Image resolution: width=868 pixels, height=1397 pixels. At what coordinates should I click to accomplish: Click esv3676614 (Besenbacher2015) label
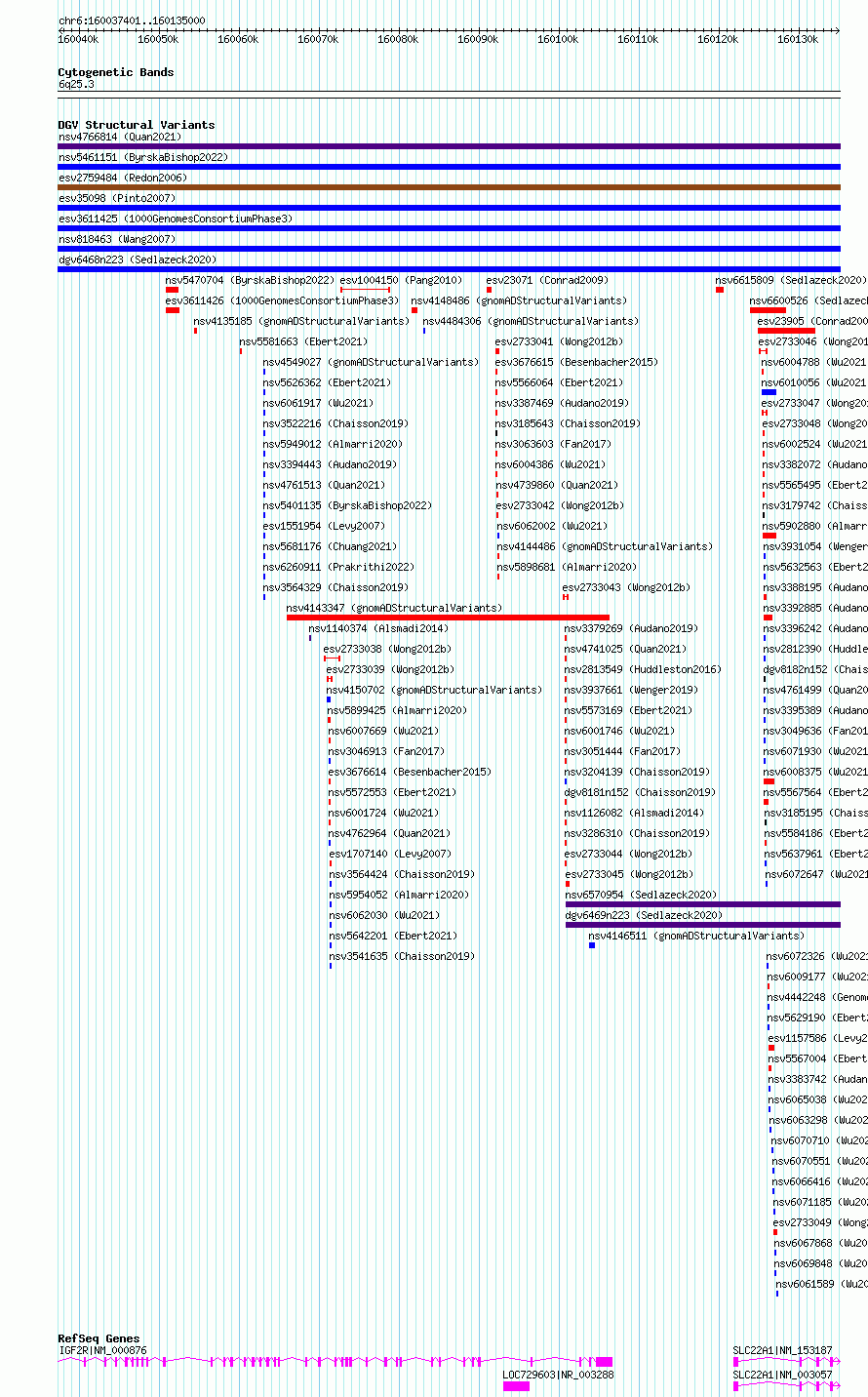coord(410,772)
